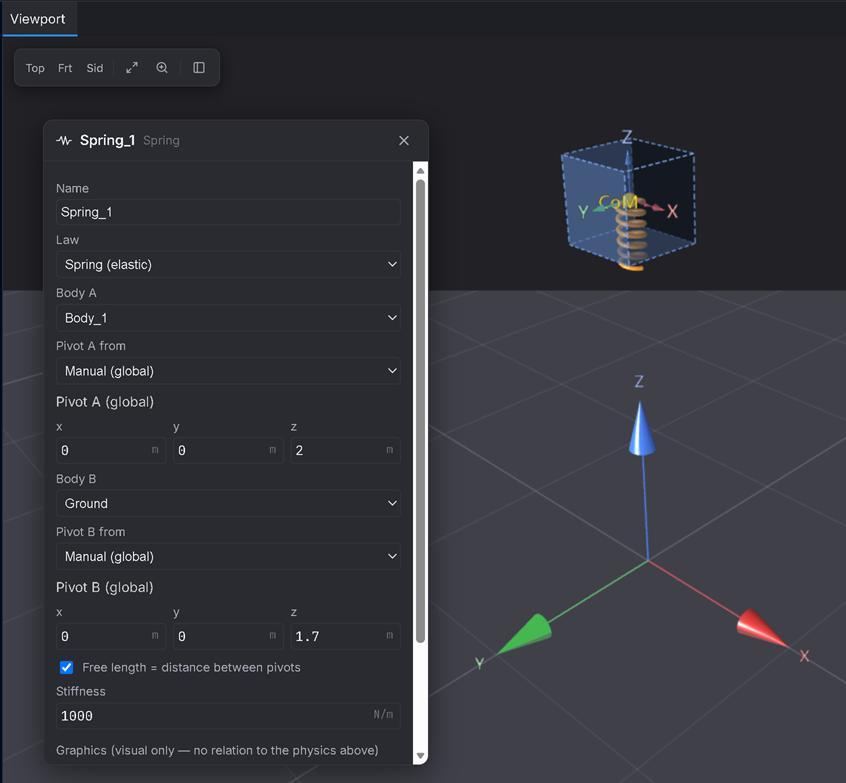This screenshot has width=846, height=783.
Task: Click the scrollbar down arrow in panel
Action: (x=420, y=755)
